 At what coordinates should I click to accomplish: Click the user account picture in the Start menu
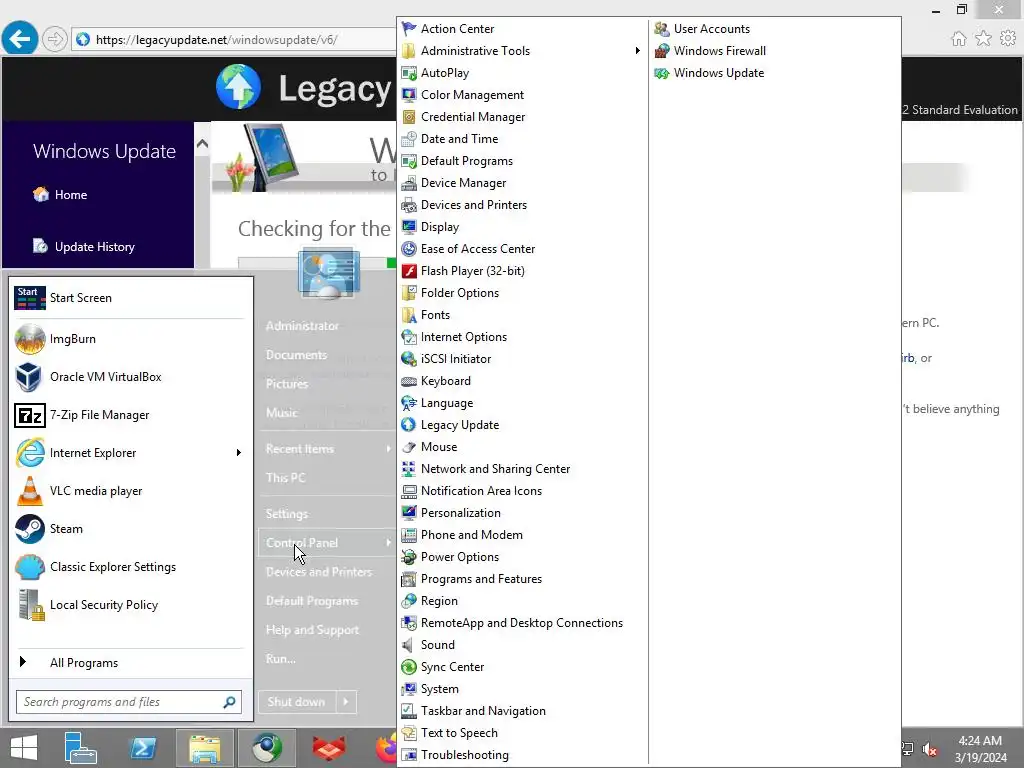329,272
